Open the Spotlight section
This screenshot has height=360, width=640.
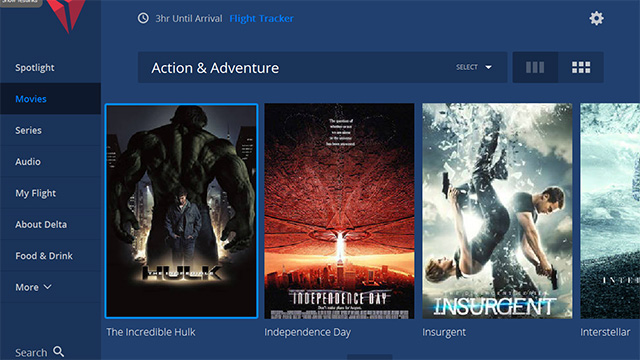[35, 68]
